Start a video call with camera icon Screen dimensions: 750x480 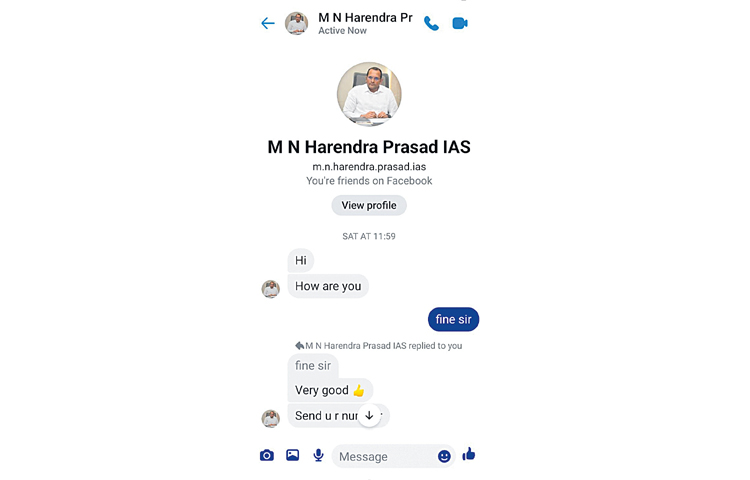click(x=460, y=23)
